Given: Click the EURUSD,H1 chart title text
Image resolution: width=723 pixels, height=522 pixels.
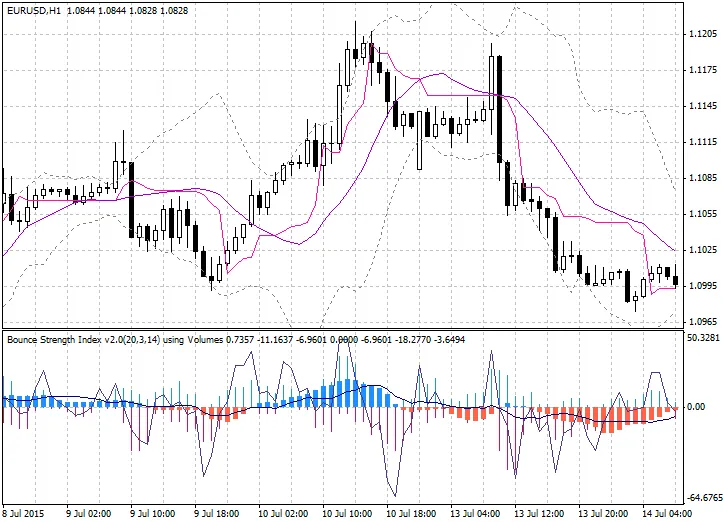Looking at the screenshot, I should point(37,9).
